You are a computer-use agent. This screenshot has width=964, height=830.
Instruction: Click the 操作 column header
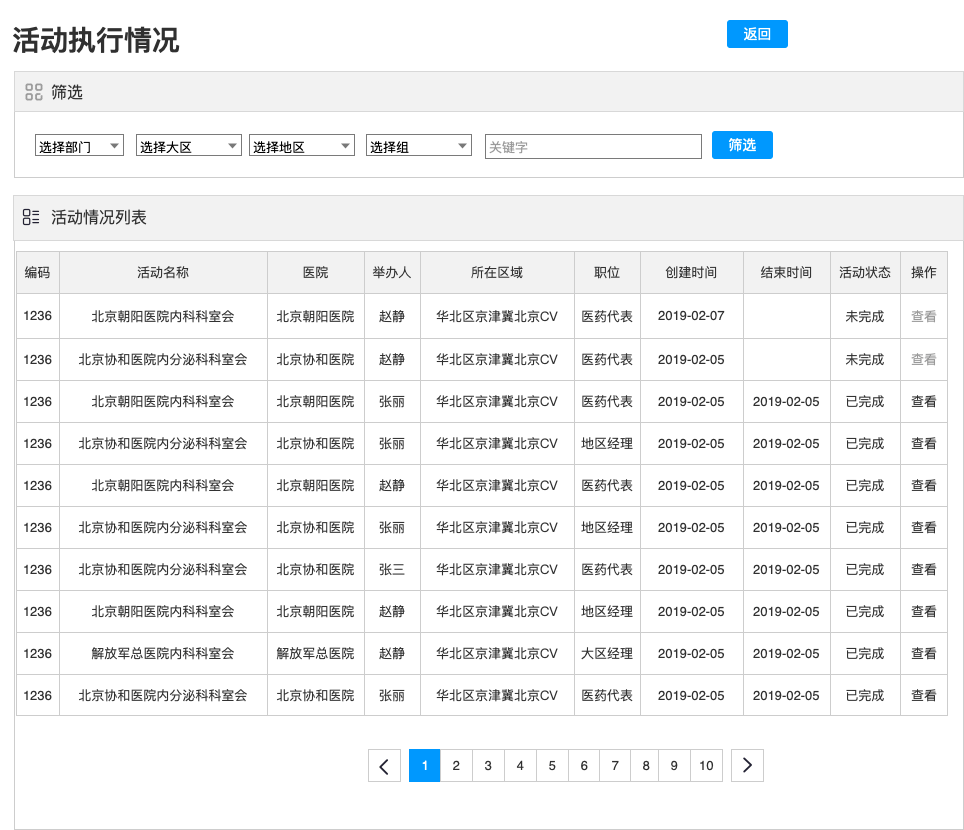(x=923, y=272)
